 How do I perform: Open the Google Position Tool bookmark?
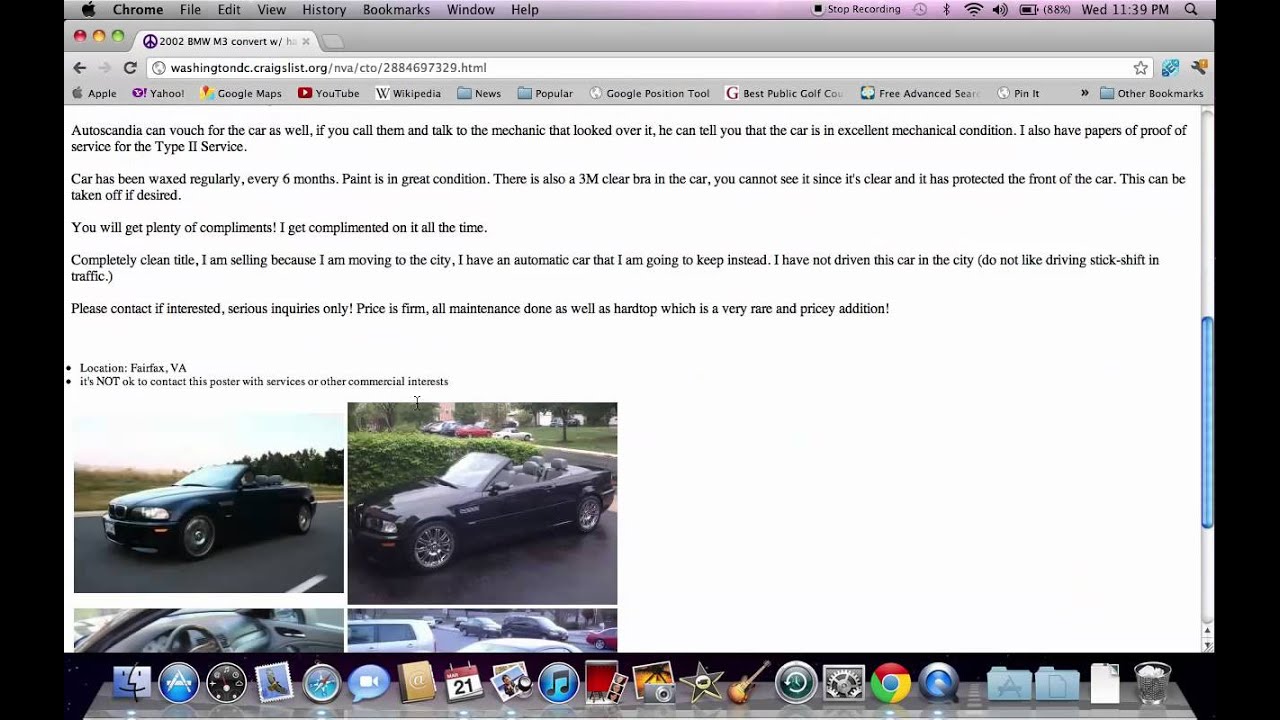(649, 93)
